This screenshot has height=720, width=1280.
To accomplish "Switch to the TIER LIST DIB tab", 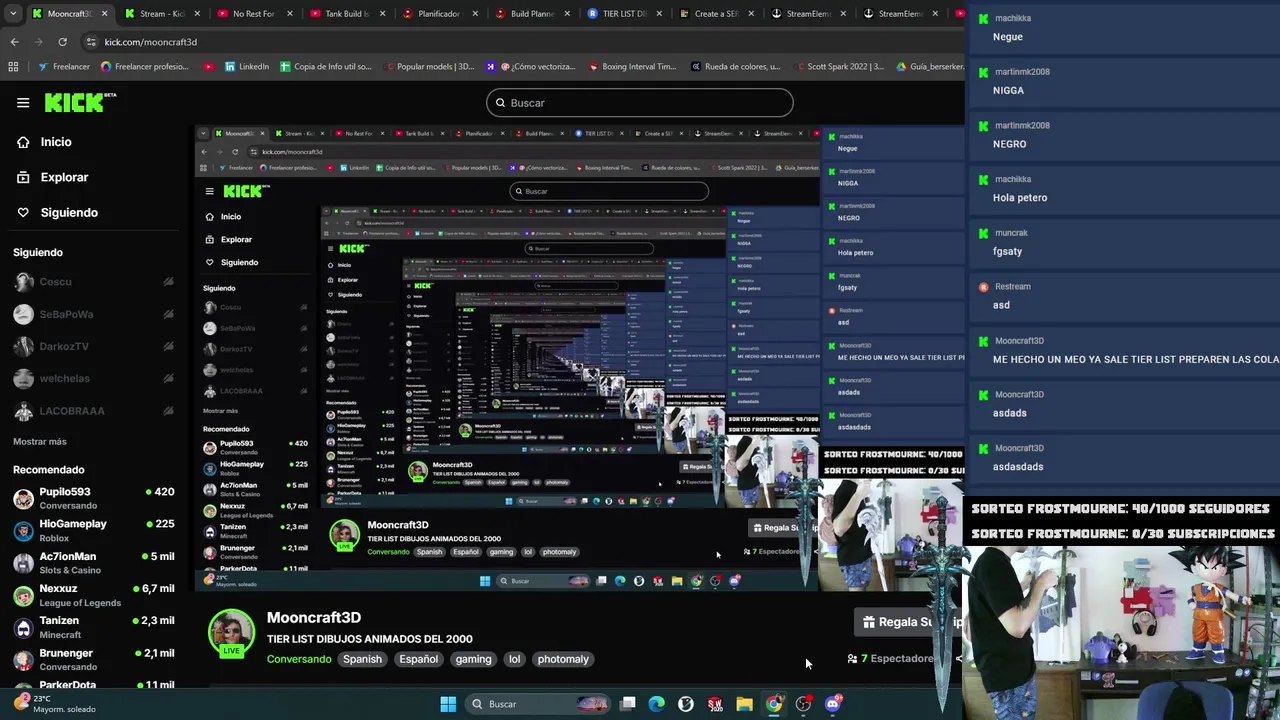I will (x=624, y=14).
